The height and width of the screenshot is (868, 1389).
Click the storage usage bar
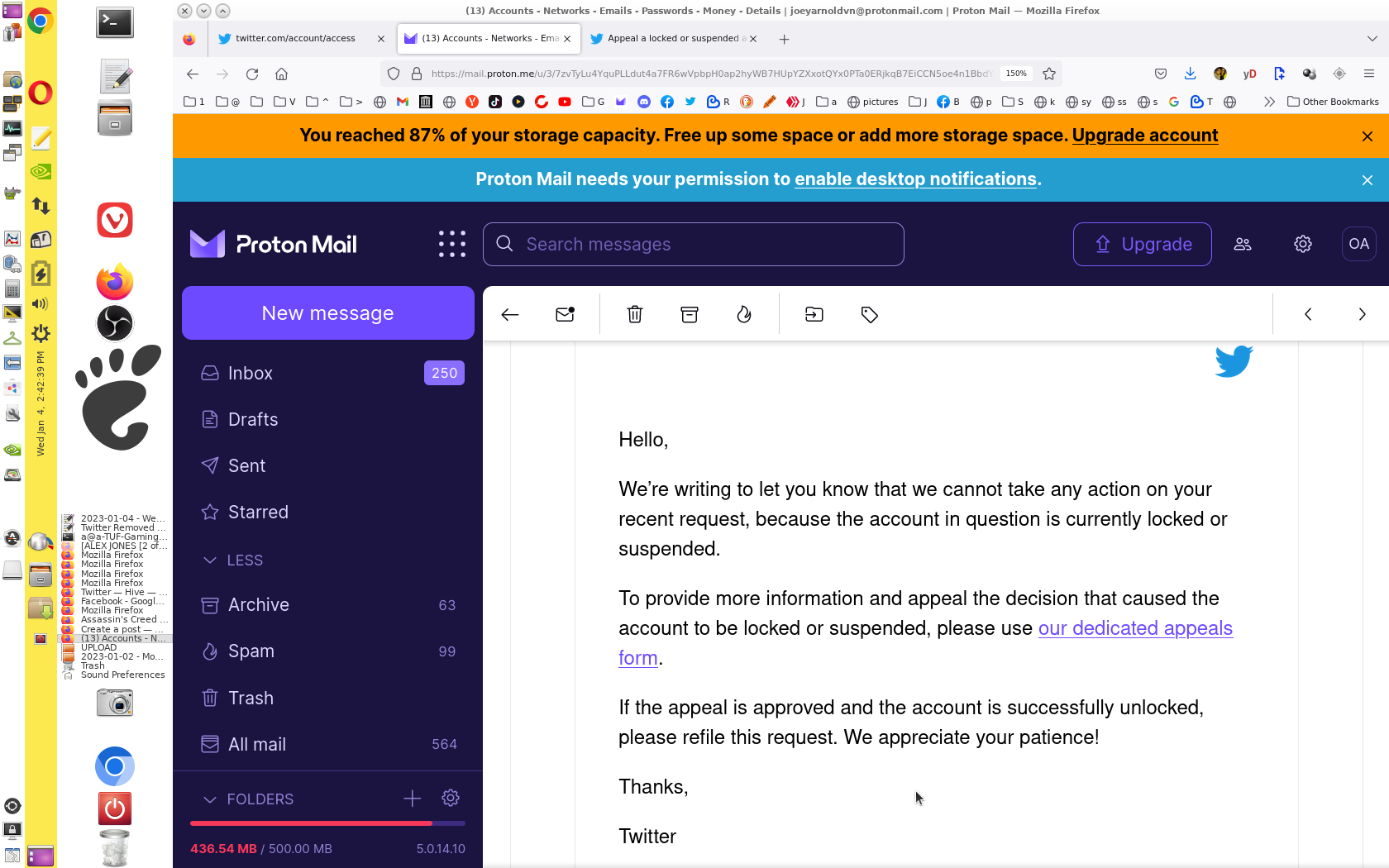[327, 823]
